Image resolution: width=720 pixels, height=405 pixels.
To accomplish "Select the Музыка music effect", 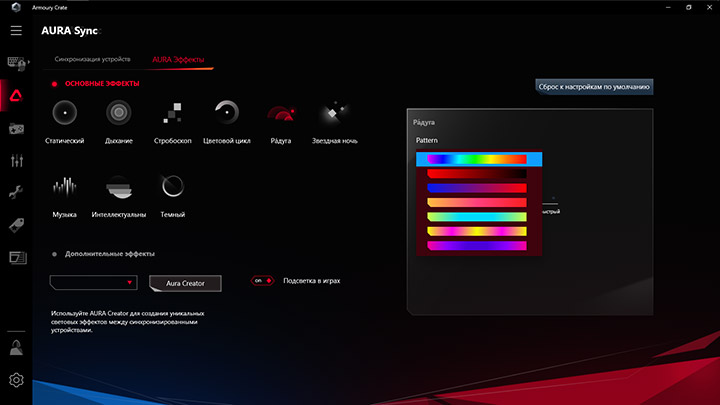I will pyautogui.click(x=65, y=196).
